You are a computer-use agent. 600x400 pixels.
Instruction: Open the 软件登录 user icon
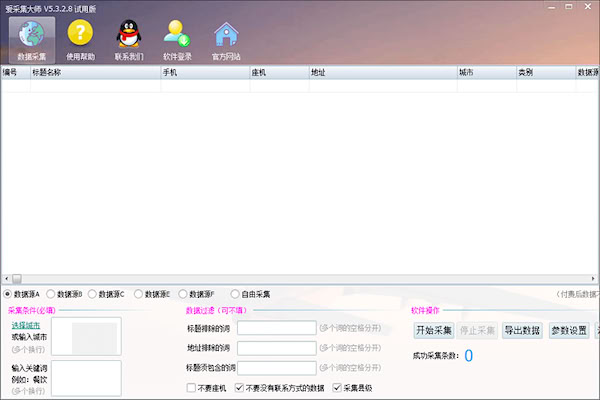[x=177, y=40]
